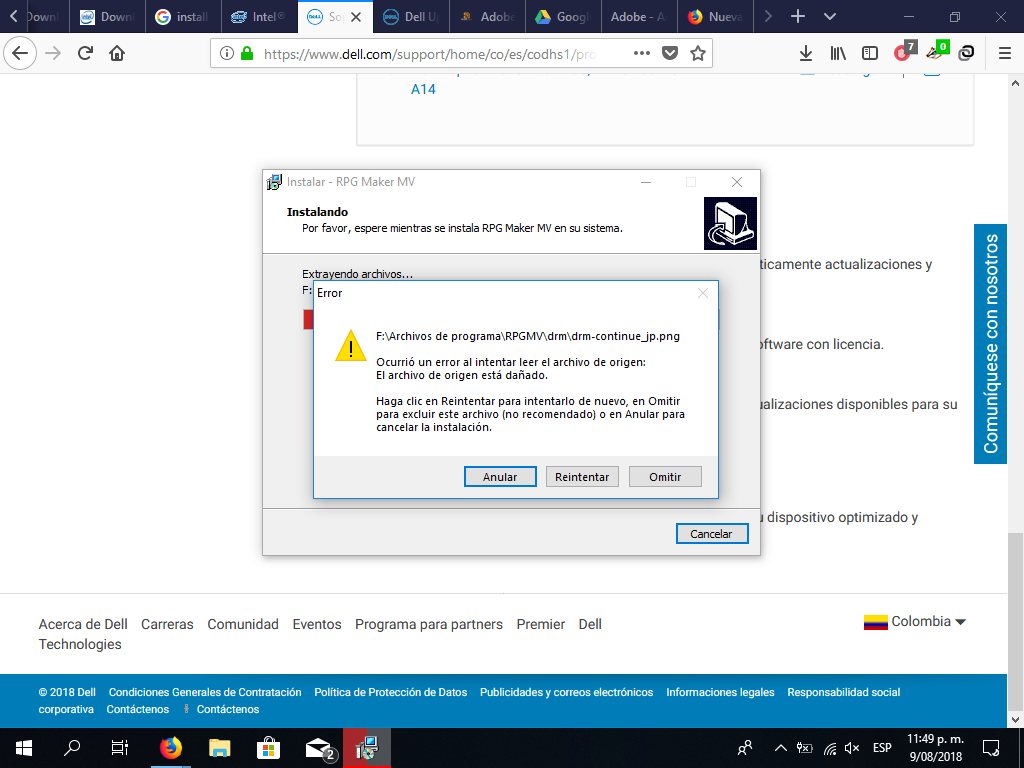Screen dimensions: 1024x768
Task: Open the Firefox downloads arrow icon
Action: coord(806,54)
